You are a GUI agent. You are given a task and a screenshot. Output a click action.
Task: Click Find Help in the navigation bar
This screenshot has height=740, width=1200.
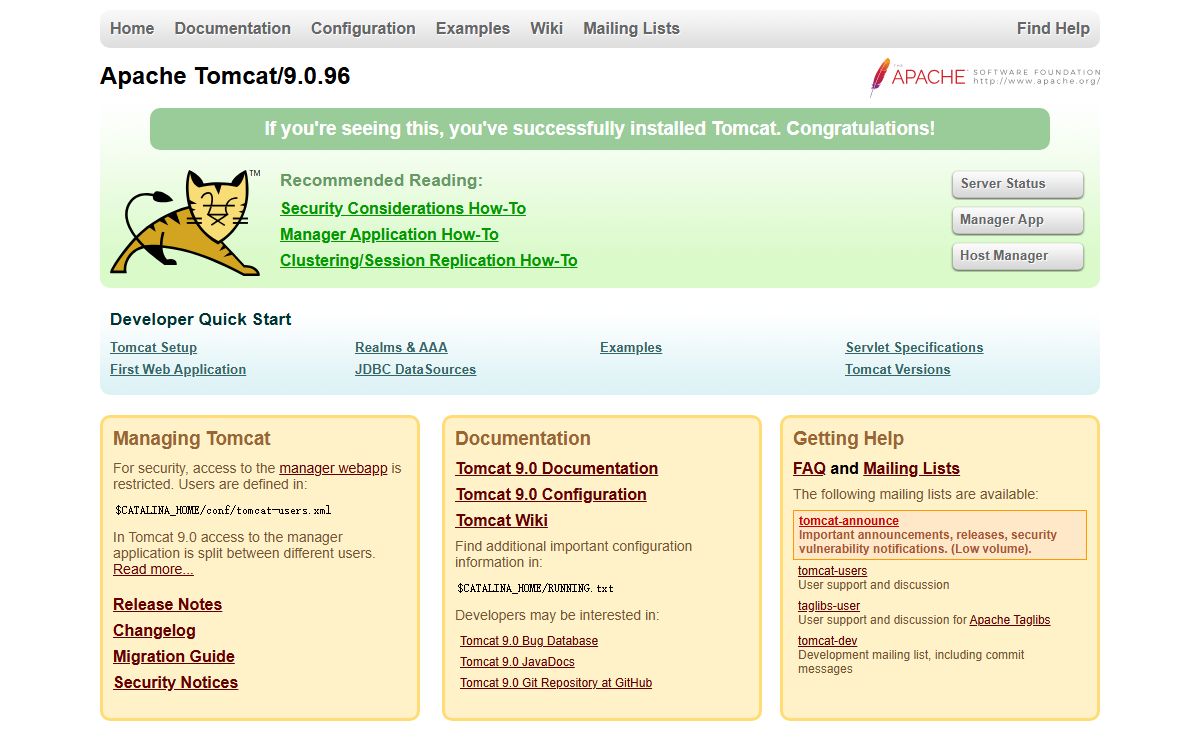1053,28
